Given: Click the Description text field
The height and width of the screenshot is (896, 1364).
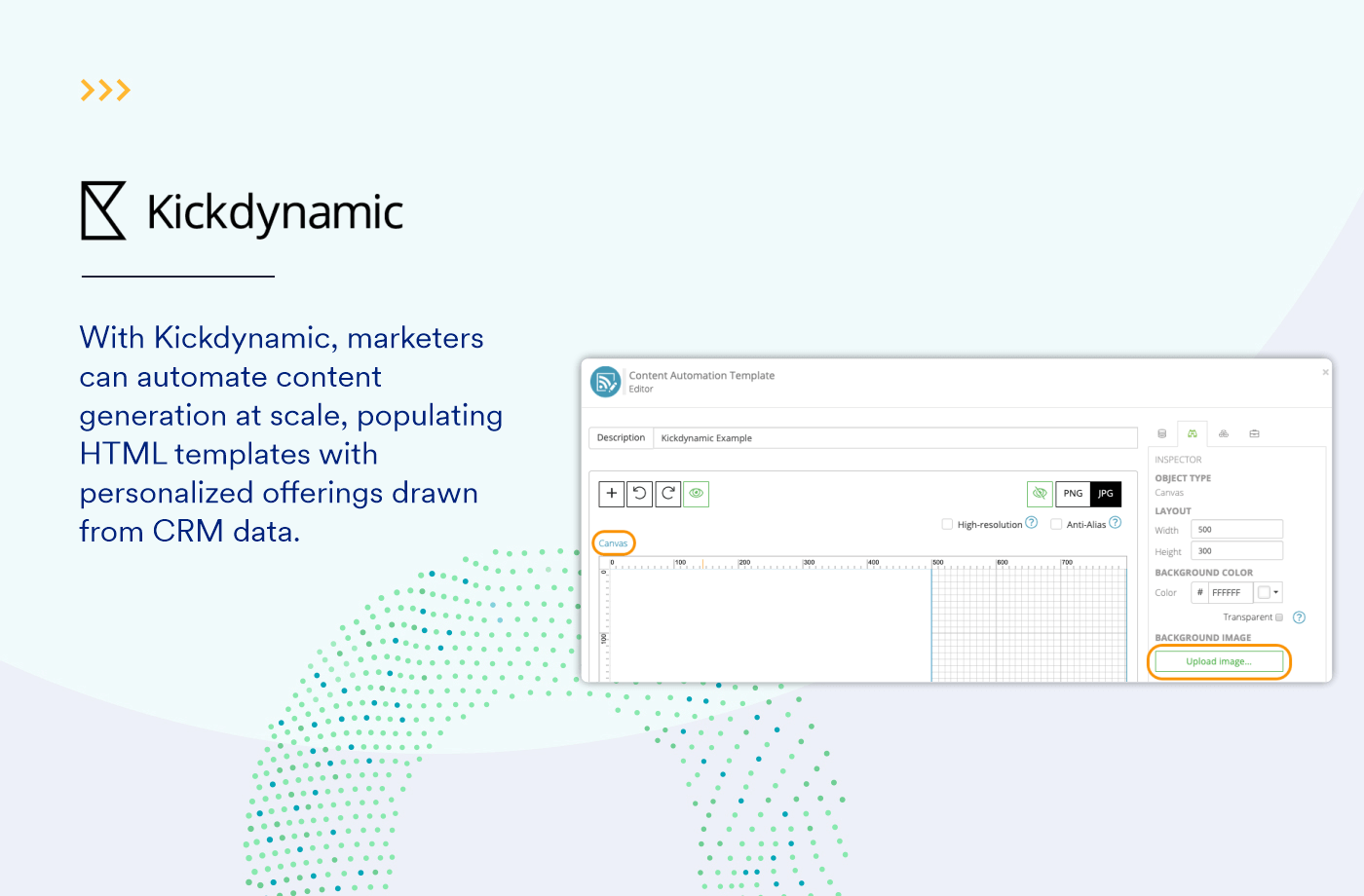Looking at the screenshot, I should click(895, 438).
